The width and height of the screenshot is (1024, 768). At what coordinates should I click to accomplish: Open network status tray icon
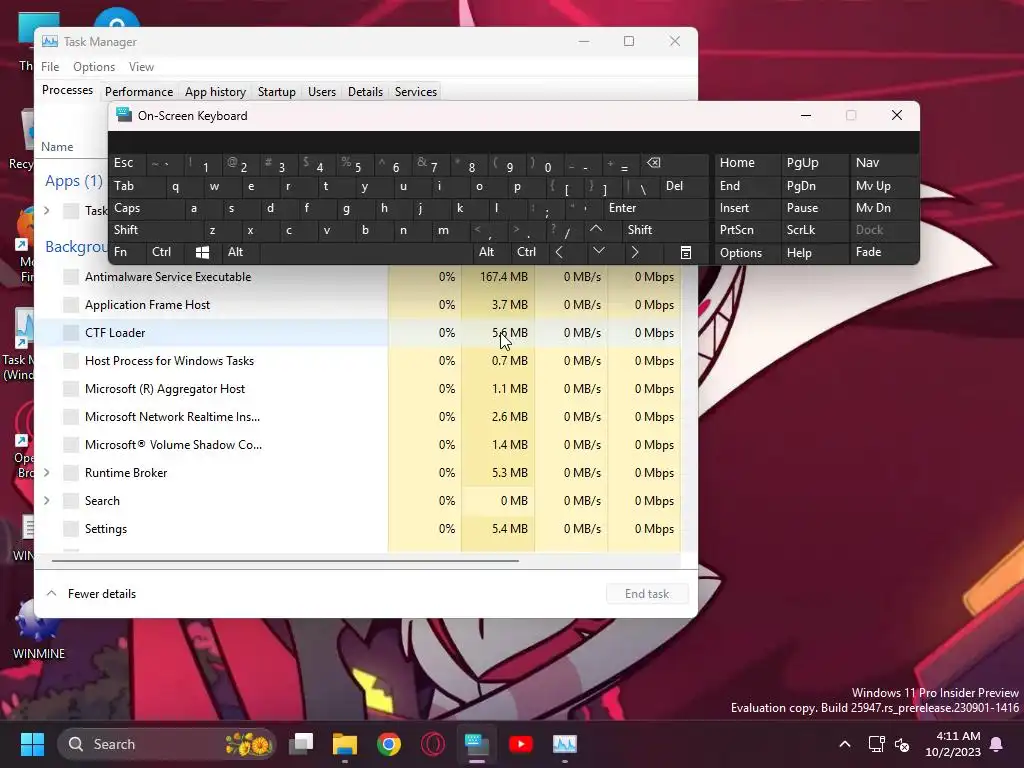[876, 744]
